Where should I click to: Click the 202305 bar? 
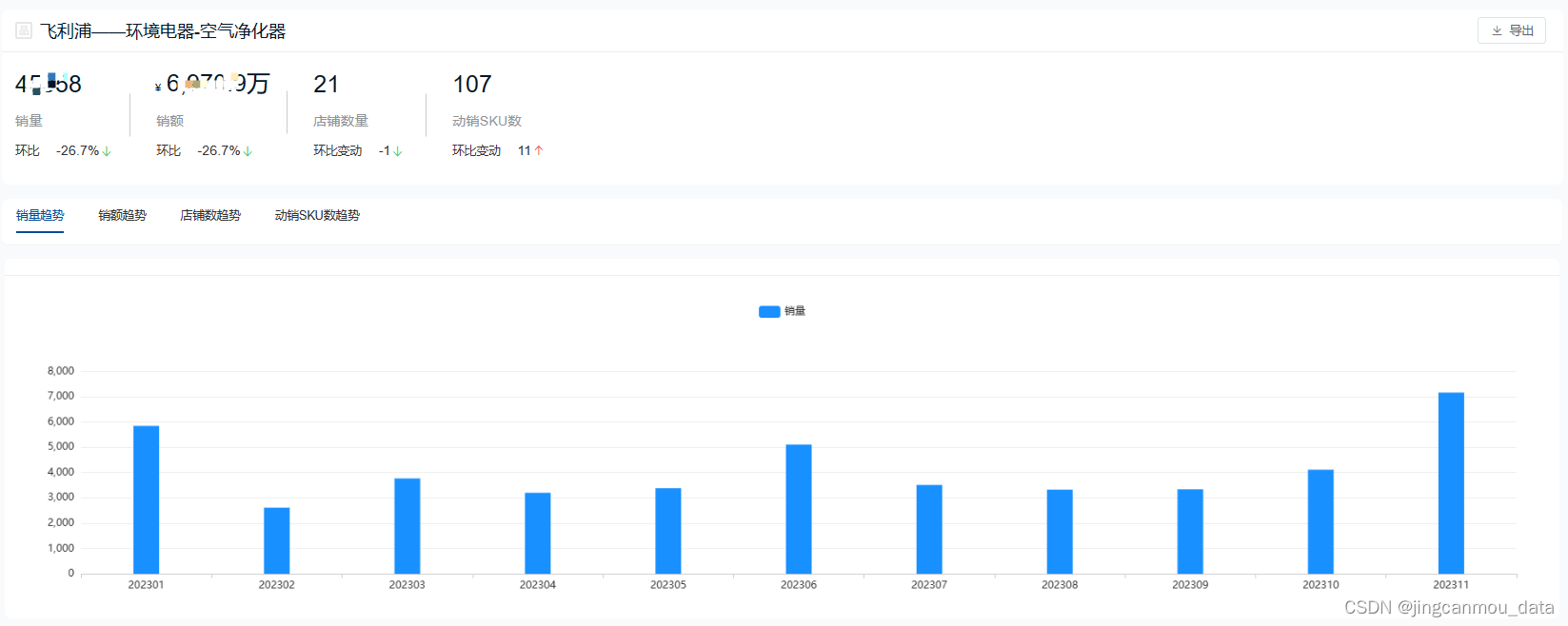[667, 531]
